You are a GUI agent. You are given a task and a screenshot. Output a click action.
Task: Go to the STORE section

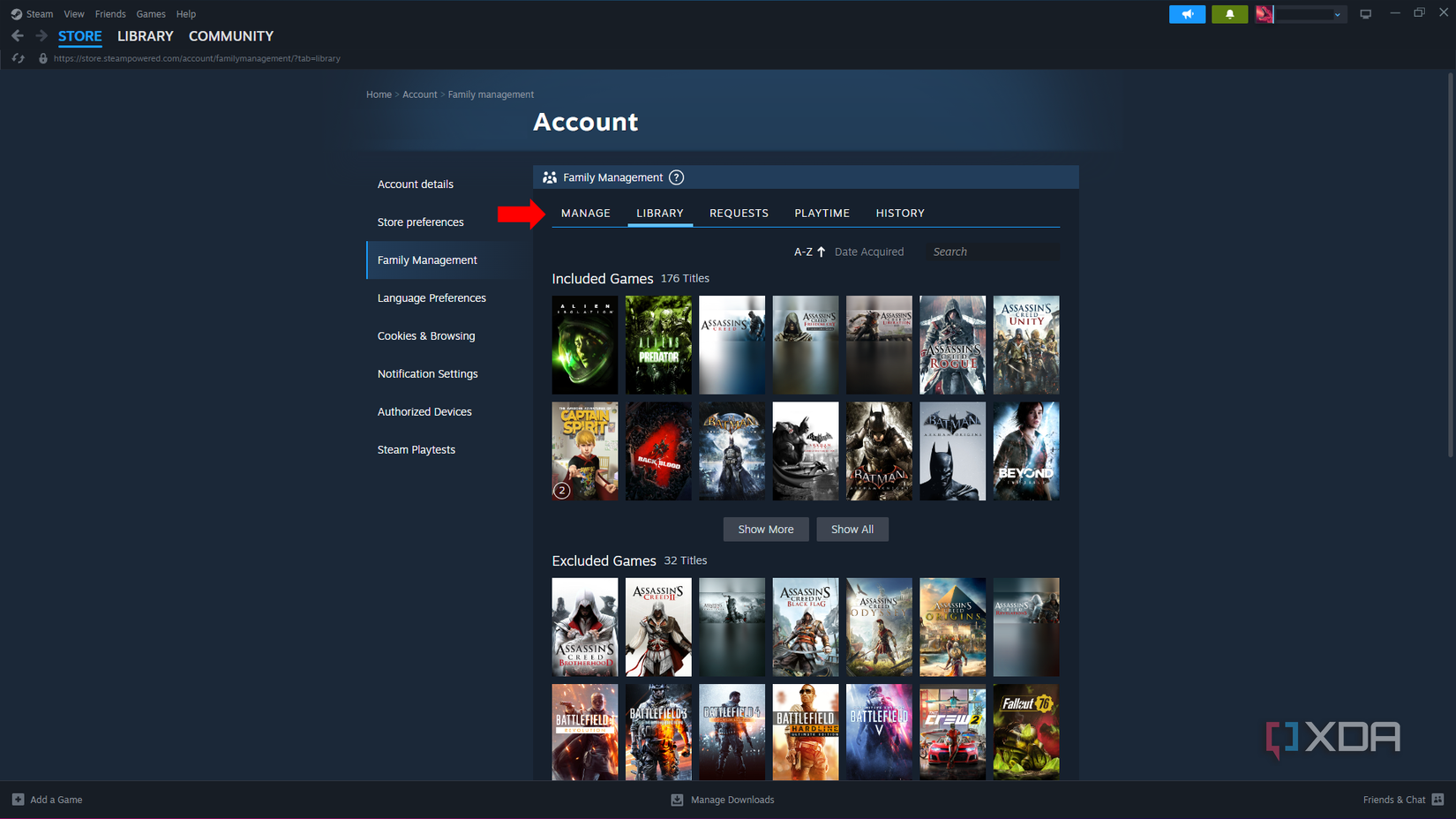80,36
